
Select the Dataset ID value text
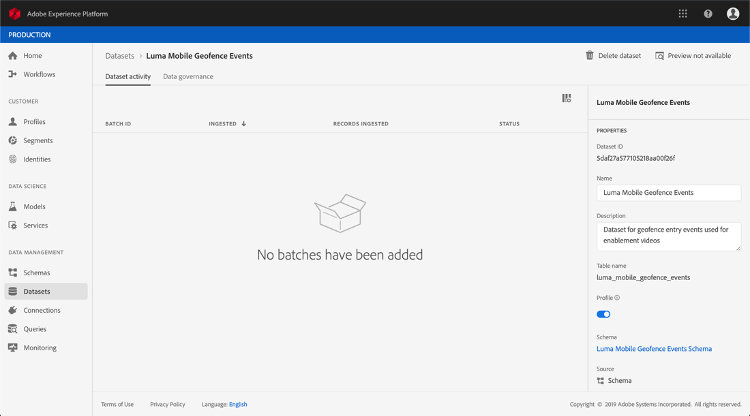(636, 158)
